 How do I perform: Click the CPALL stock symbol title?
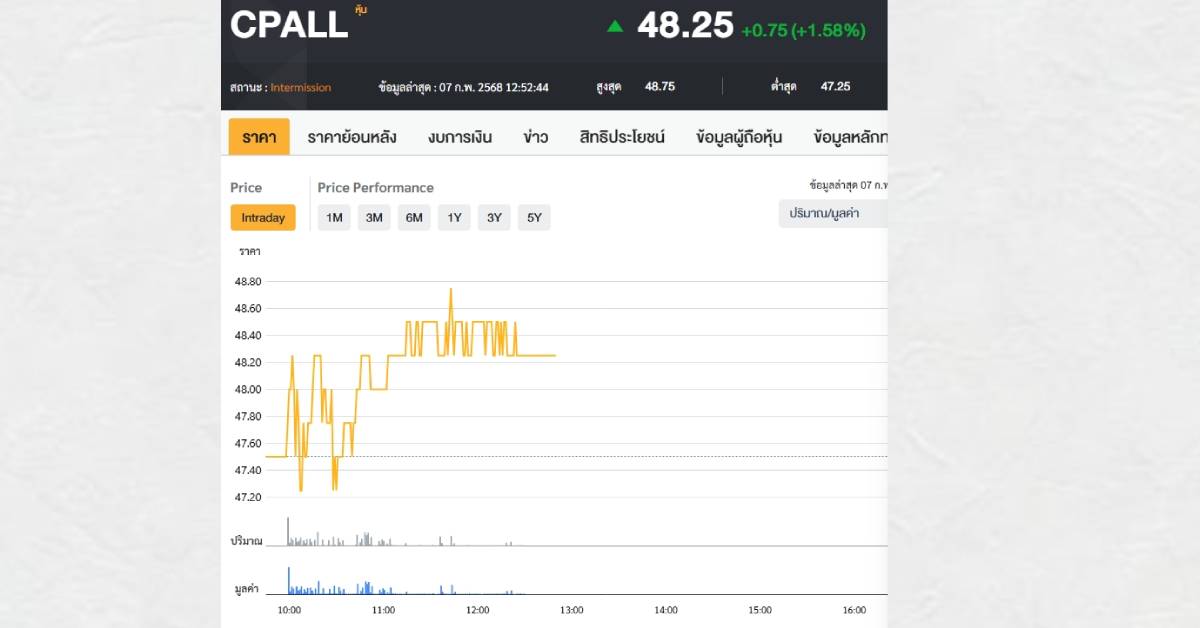[289, 26]
